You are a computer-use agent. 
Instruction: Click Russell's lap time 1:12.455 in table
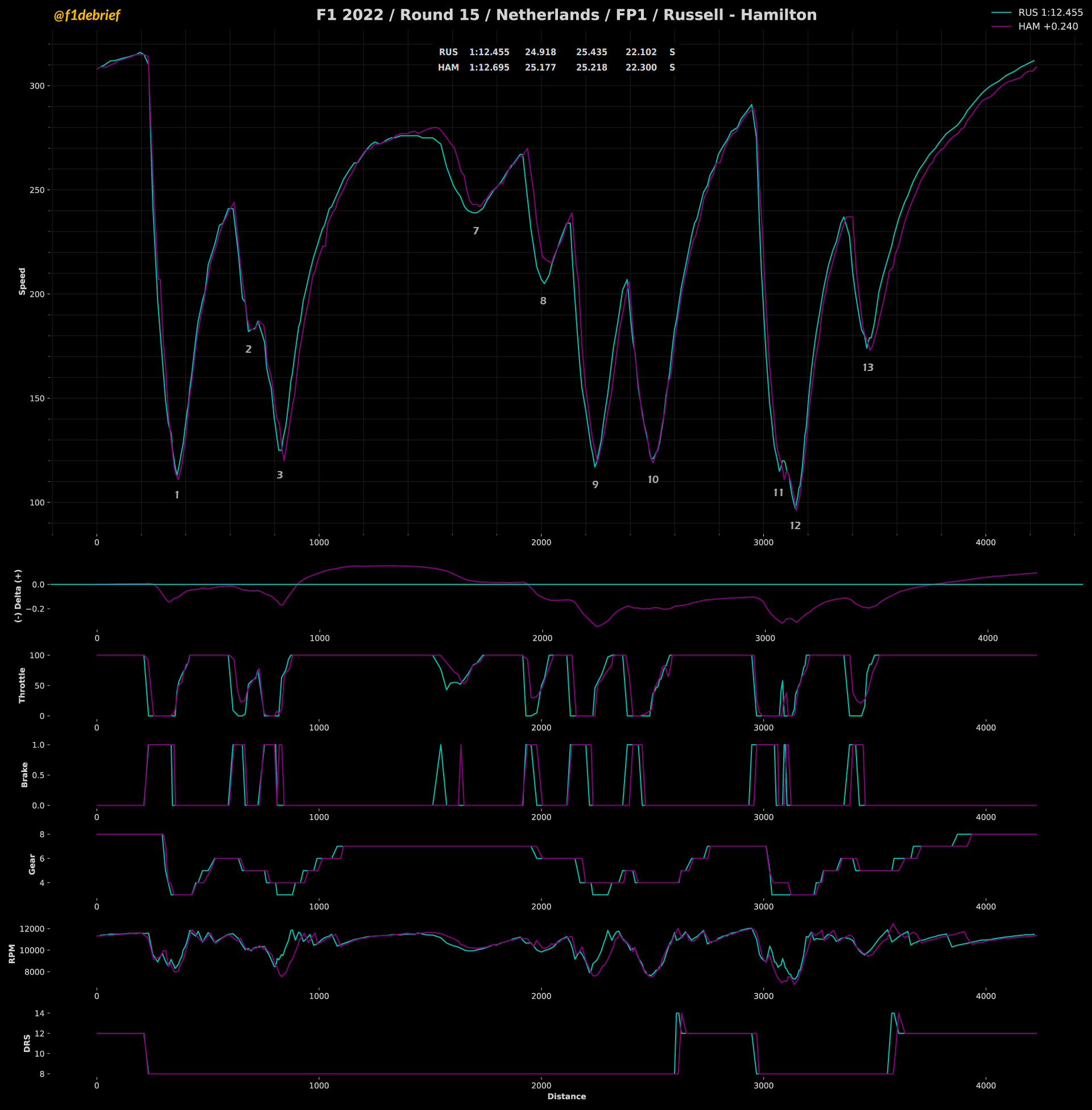[x=489, y=52]
